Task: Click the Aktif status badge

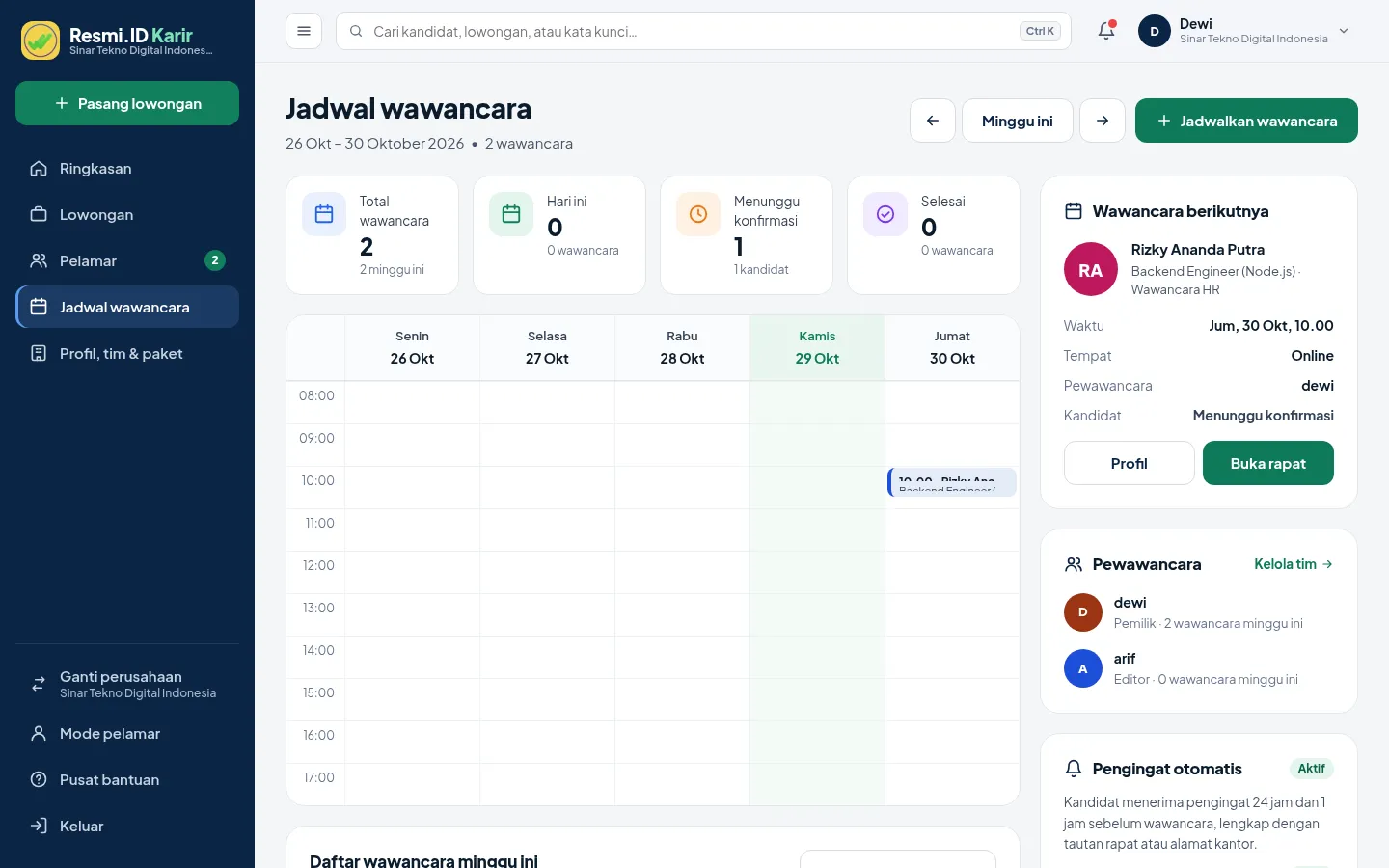Action: (1312, 769)
